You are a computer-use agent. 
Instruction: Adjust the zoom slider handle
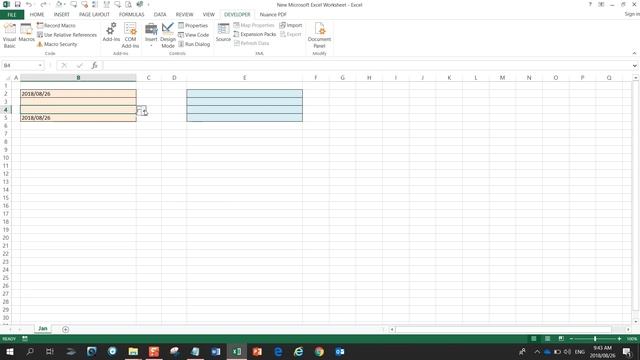595,338
